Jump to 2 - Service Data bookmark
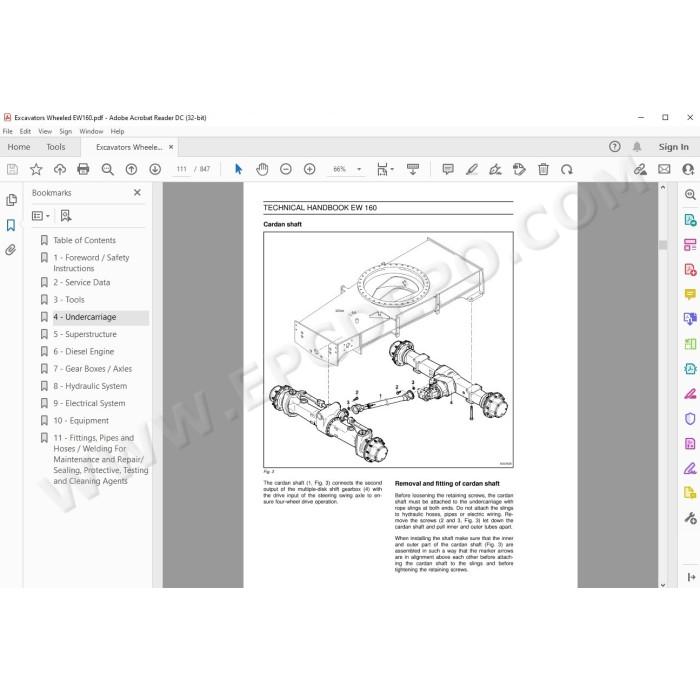Viewport: 700px width, 700px height. (x=82, y=282)
